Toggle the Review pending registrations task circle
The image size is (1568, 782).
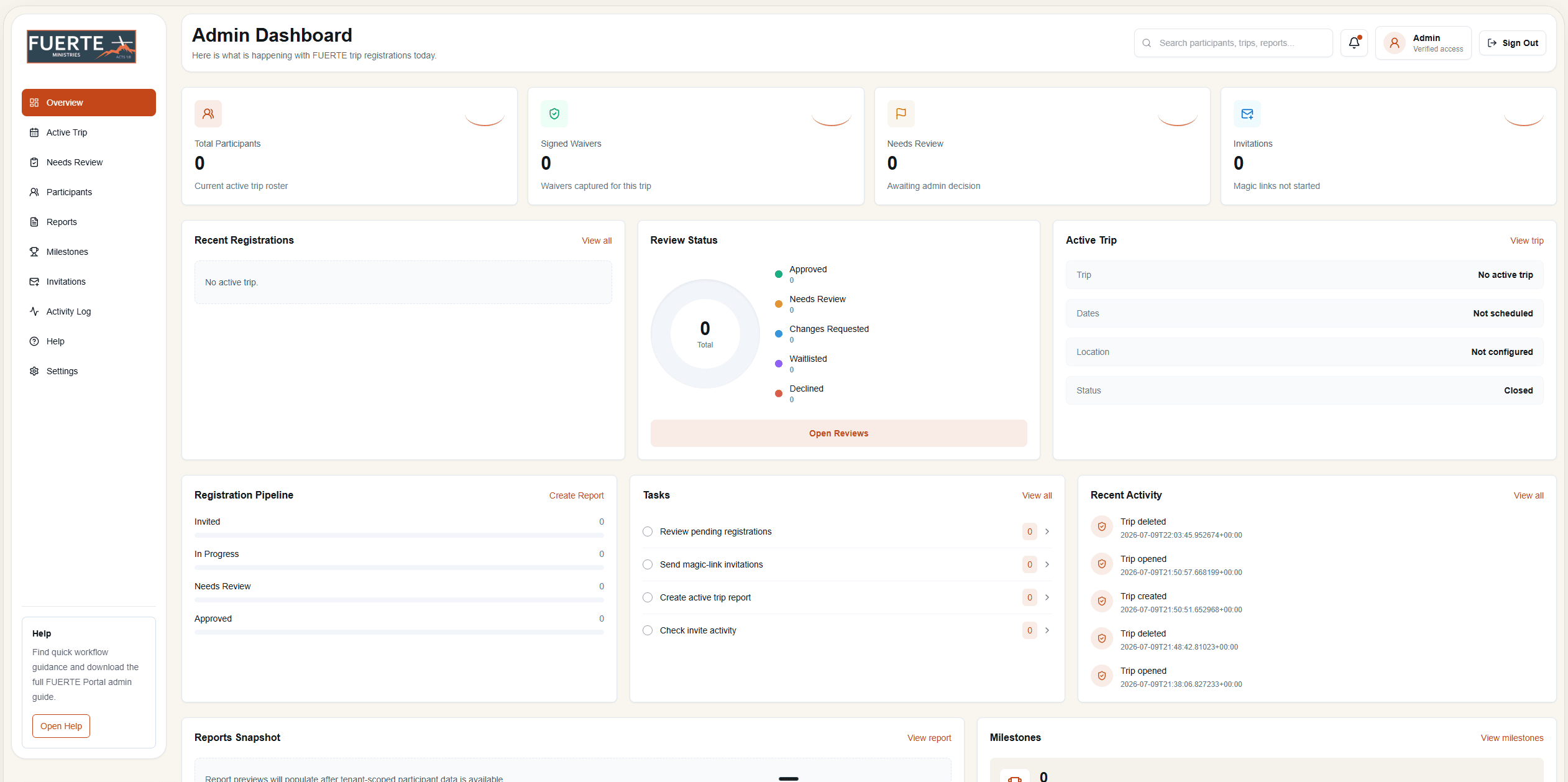[648, 531]
